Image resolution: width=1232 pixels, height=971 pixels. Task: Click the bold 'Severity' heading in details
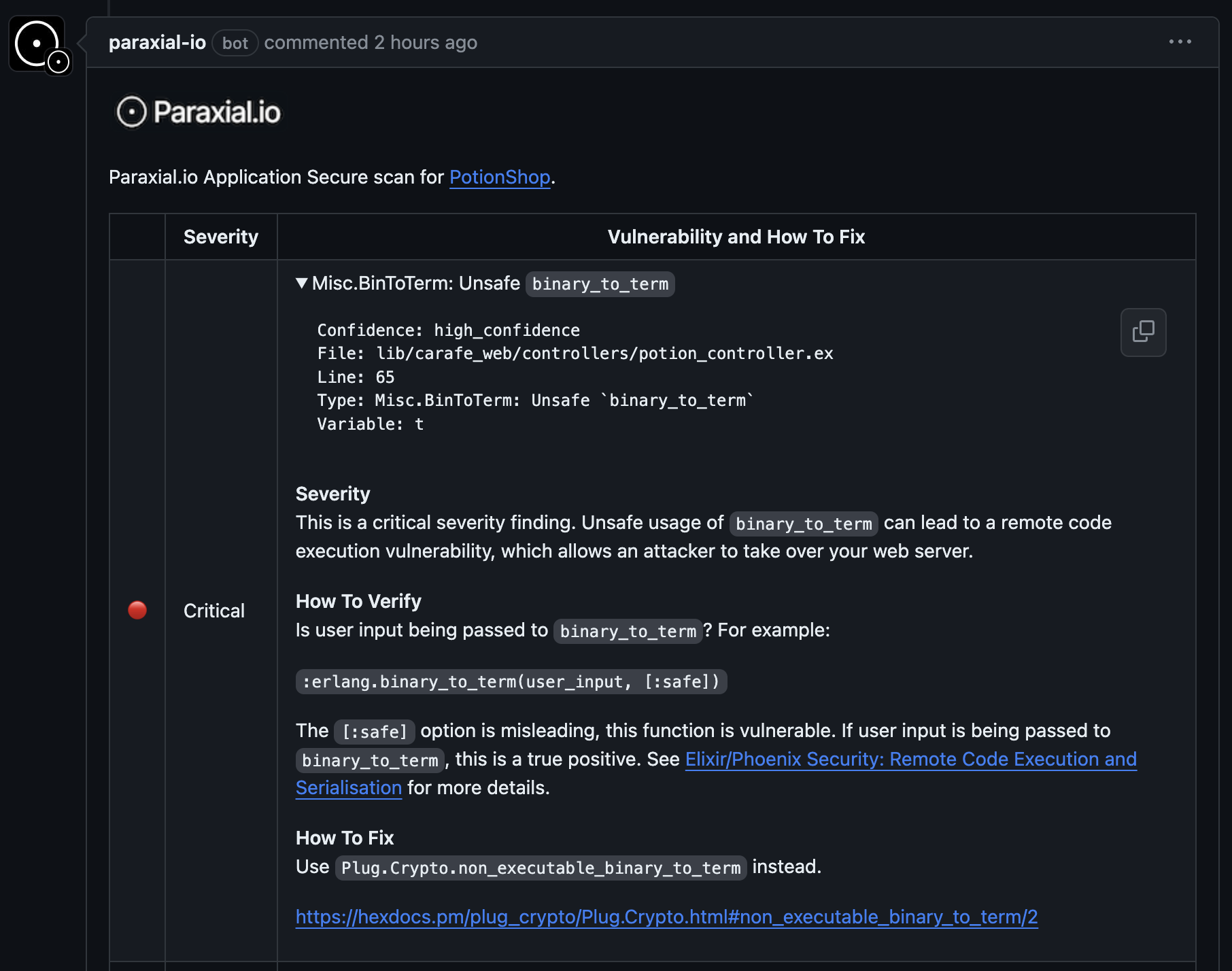tap(332, 494)
